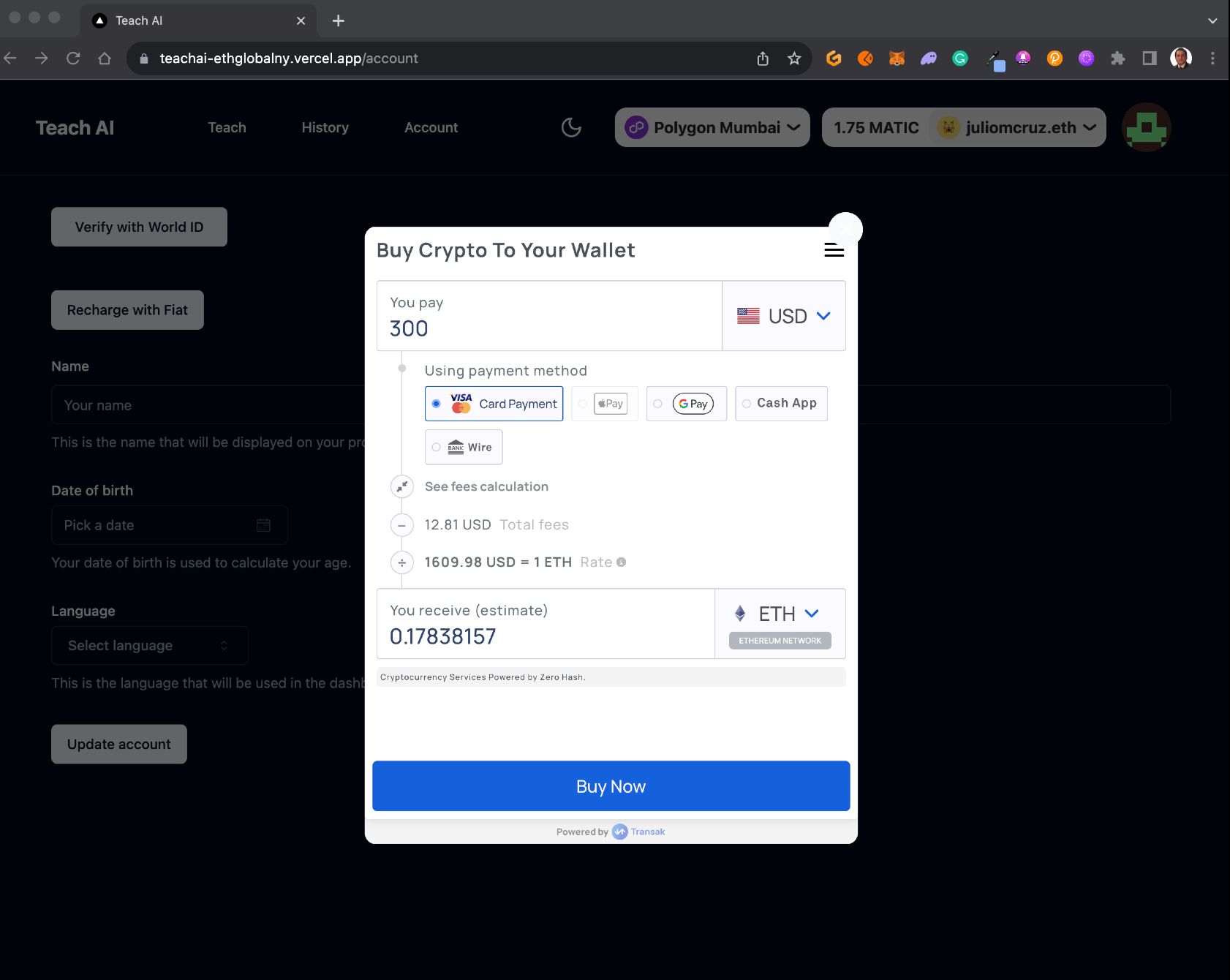Click the Teach AI logo

tap(75, 127)
